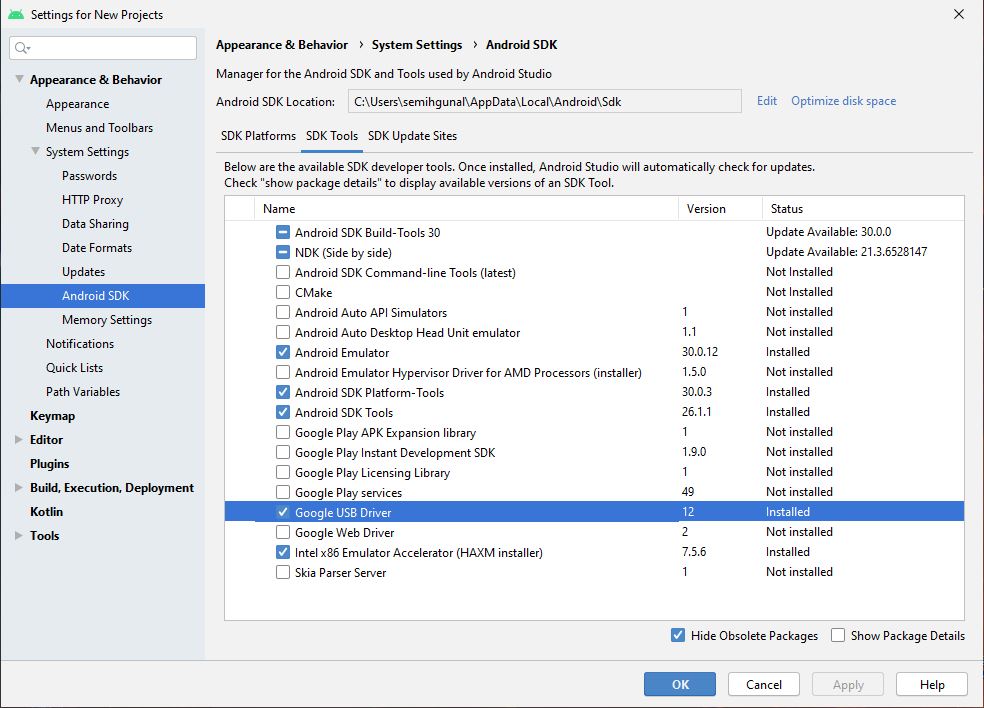Viewport: 984px width, 708px height.
Task: Click 'Update Available: 21.3.6528147' status
Action: (846, 252)
